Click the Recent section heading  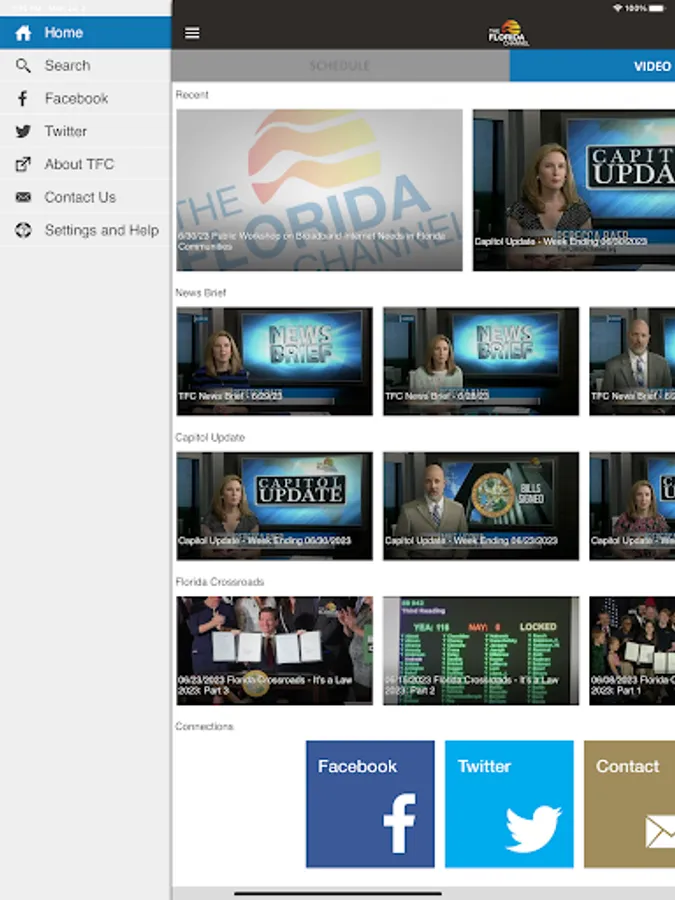click(x=192, y=95)
